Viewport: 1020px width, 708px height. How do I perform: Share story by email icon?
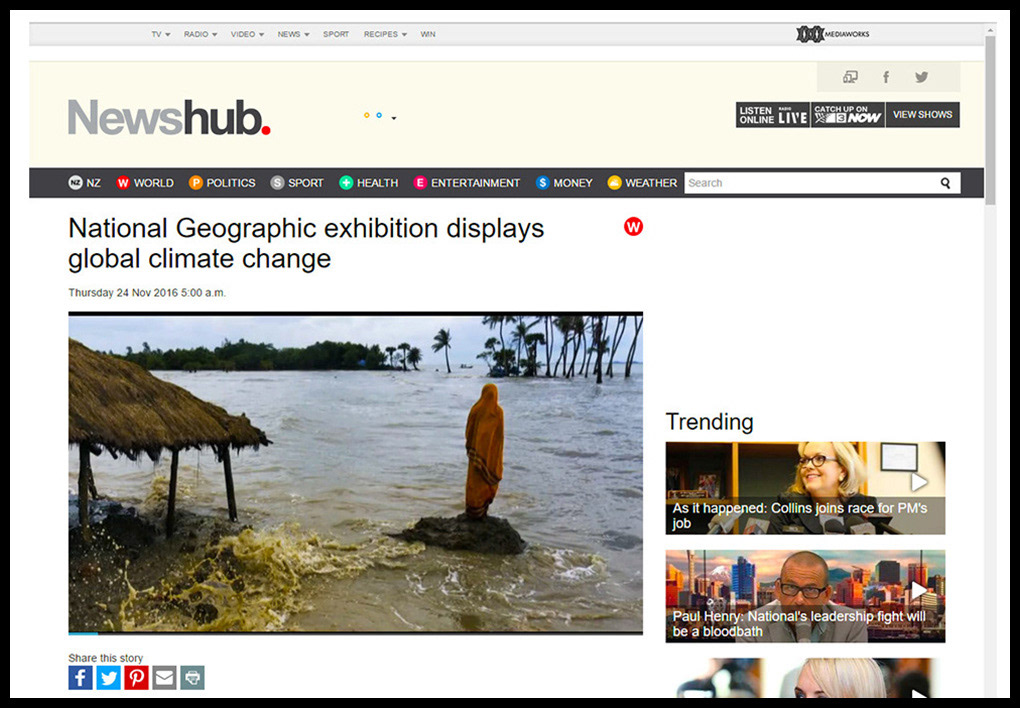click(x=165, y=677)
